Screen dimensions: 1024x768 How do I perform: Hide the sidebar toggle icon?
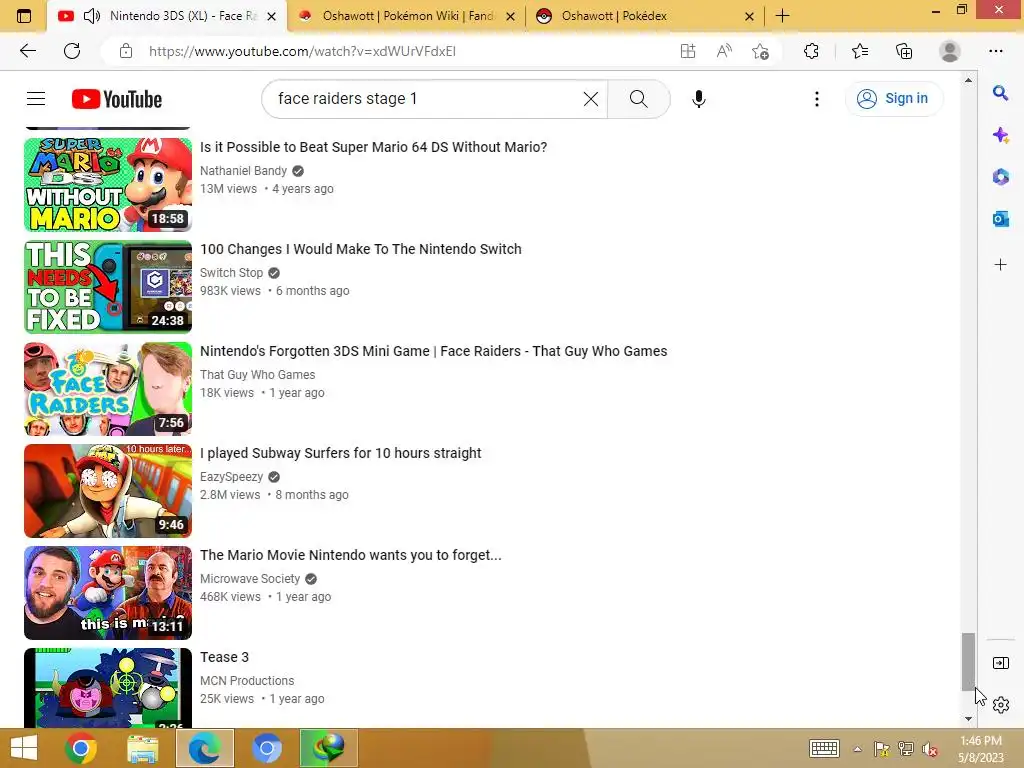1000,663
